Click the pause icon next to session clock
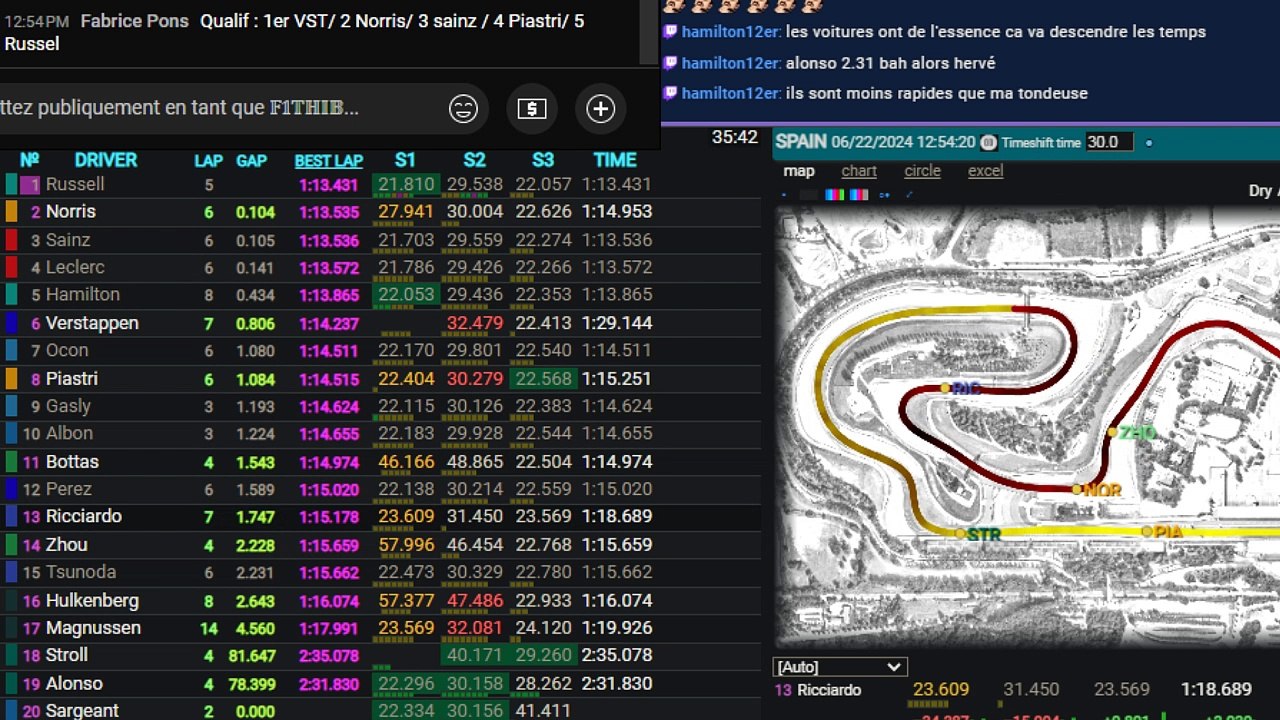Viewport: 1280px width, 720px height. click(988, 142)
